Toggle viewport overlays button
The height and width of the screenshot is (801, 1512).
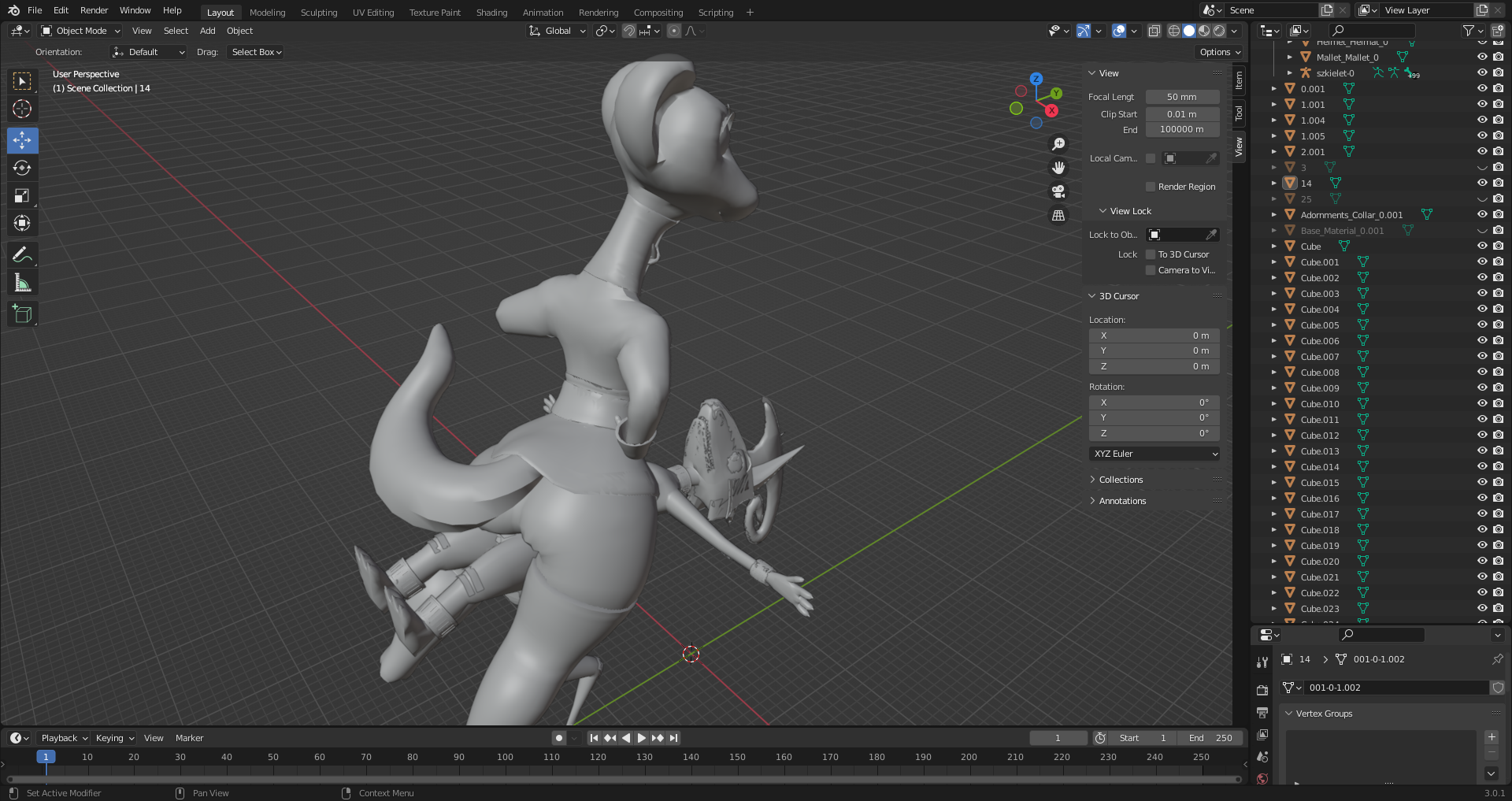(x=1118, y=31)
